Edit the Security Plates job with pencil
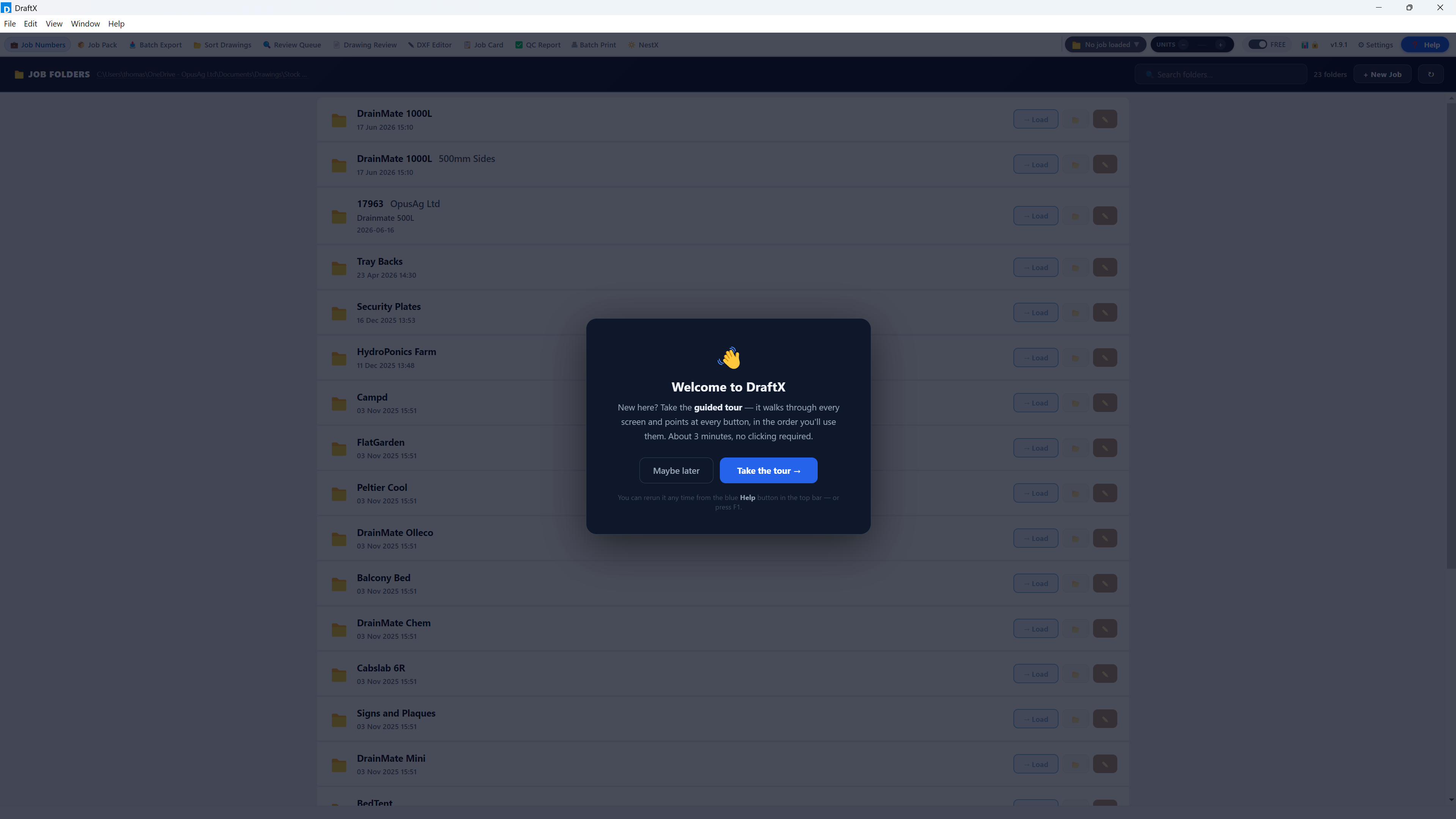The image size is (1456, 819). coord(1105,313)
